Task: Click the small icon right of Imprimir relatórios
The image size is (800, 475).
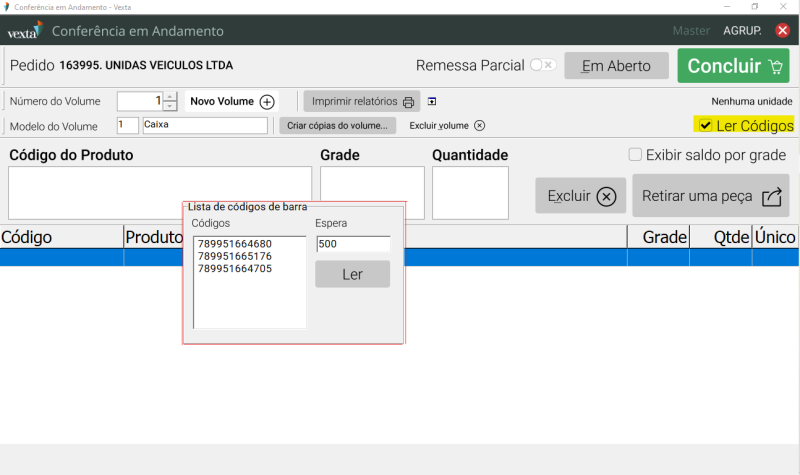Action: 431,101
